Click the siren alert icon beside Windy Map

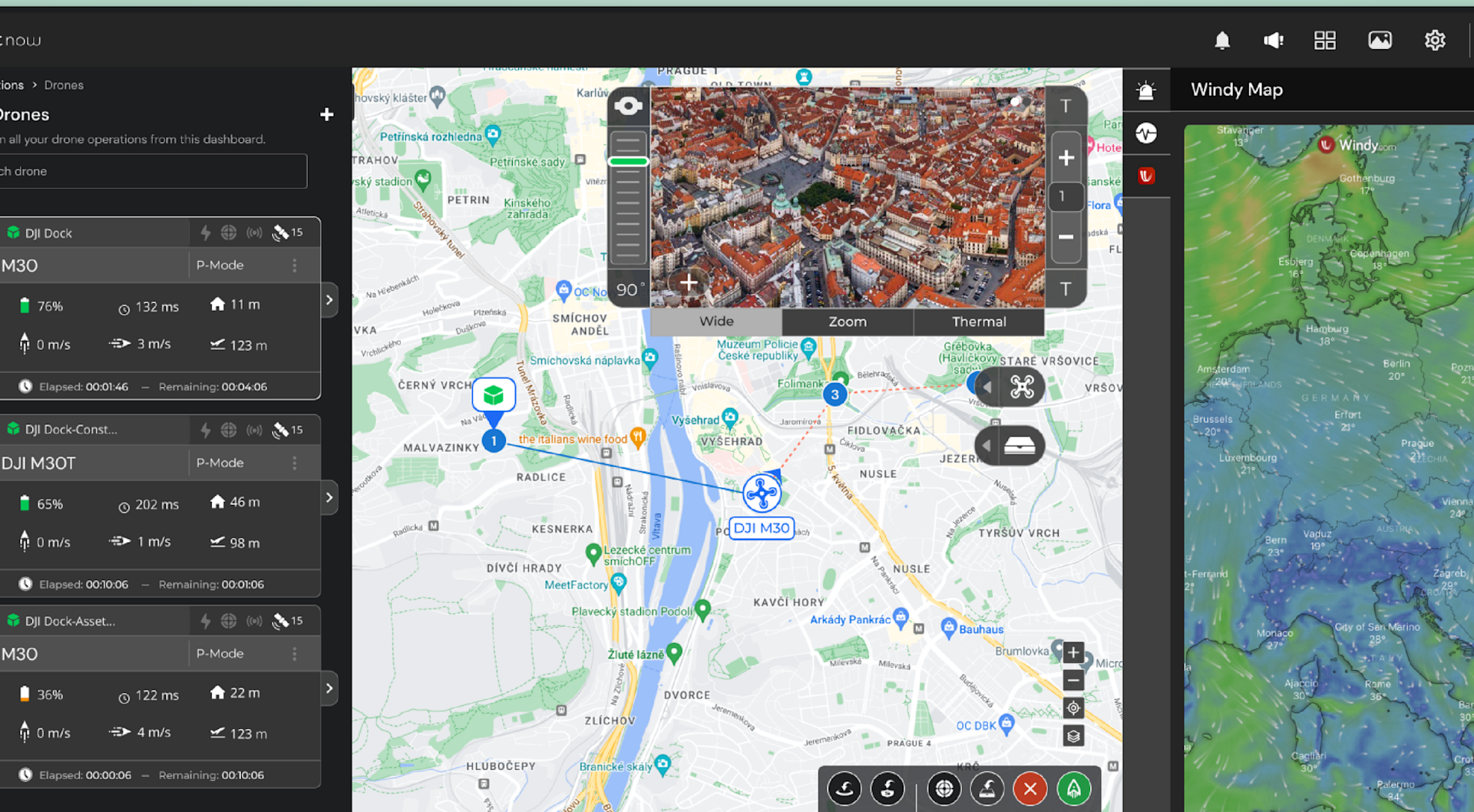1146,91
